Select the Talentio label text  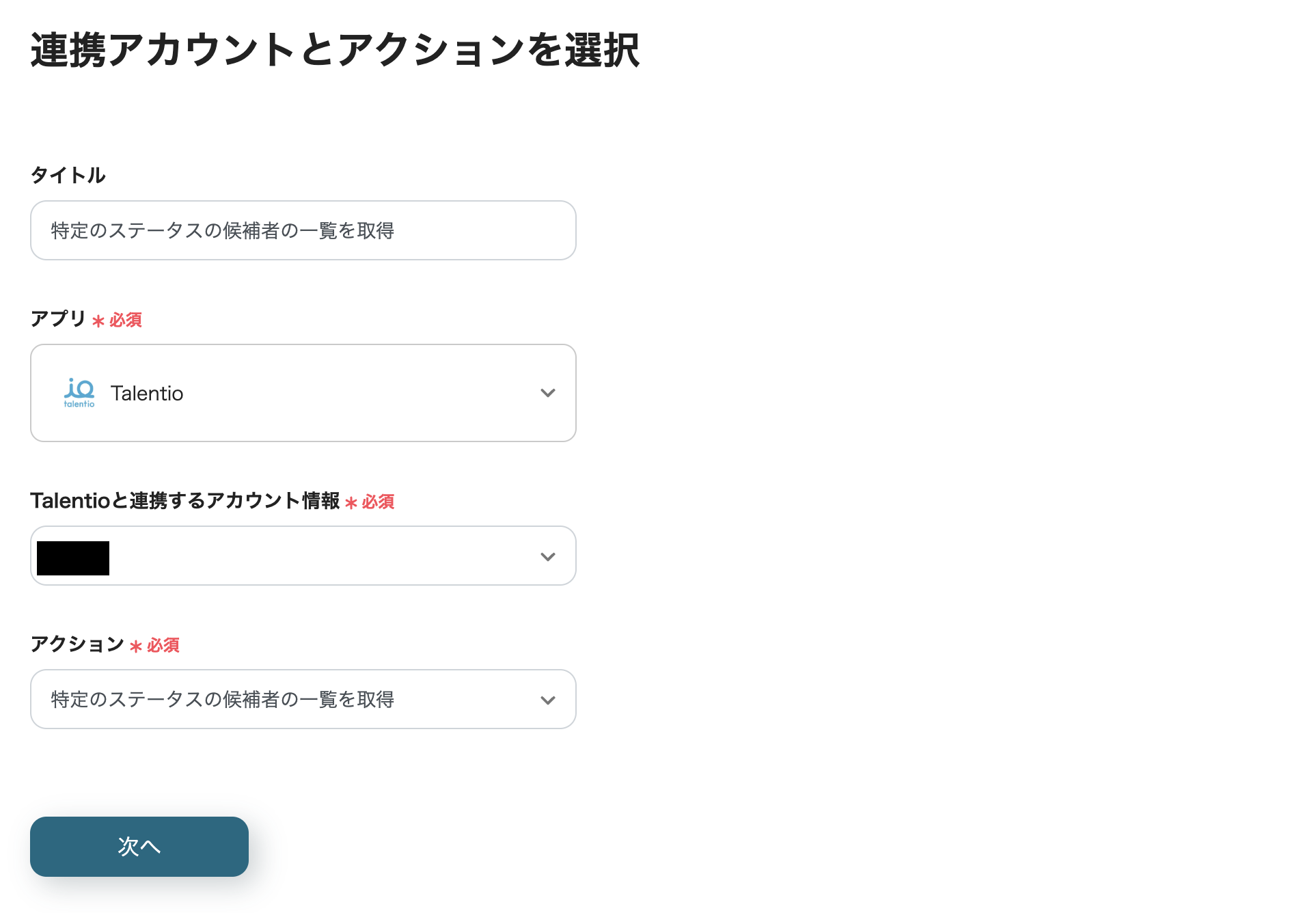tap(147, 393)
